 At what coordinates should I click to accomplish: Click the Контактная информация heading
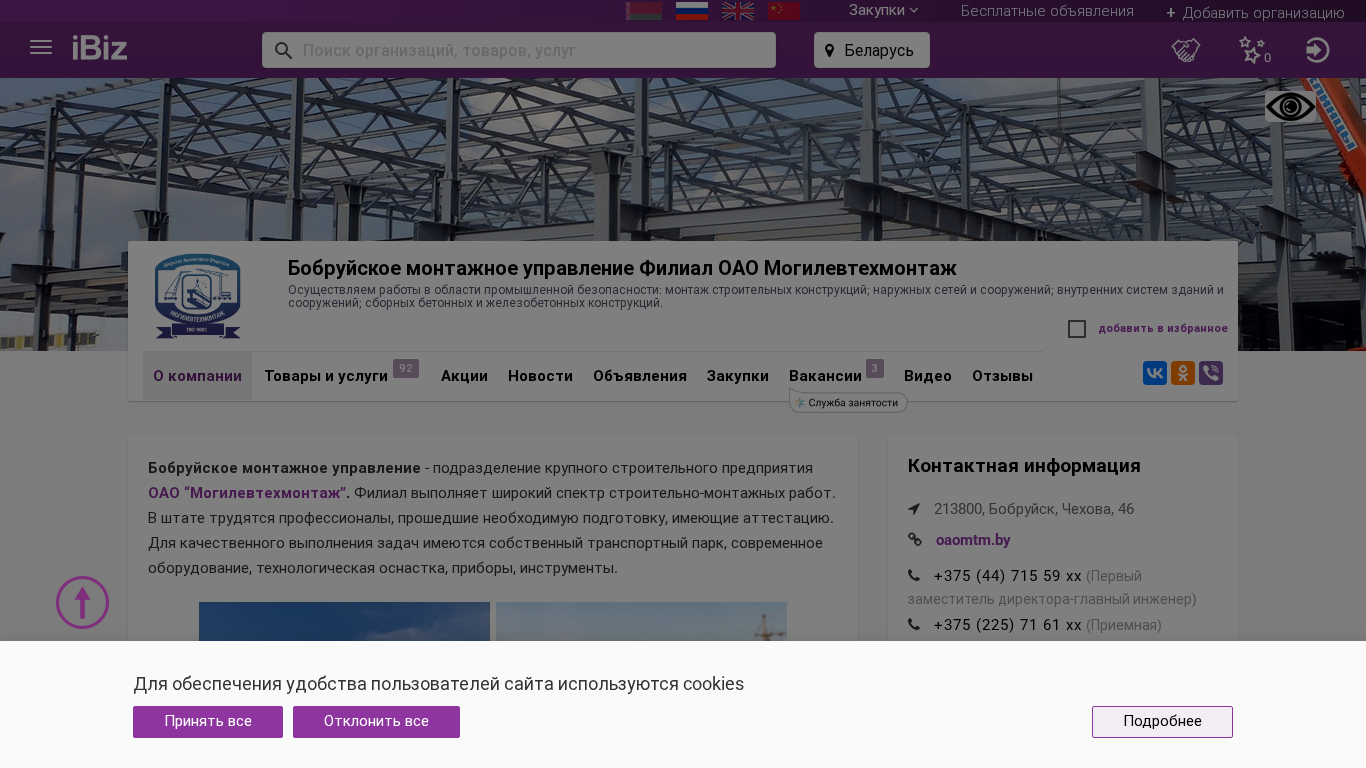1024,466
